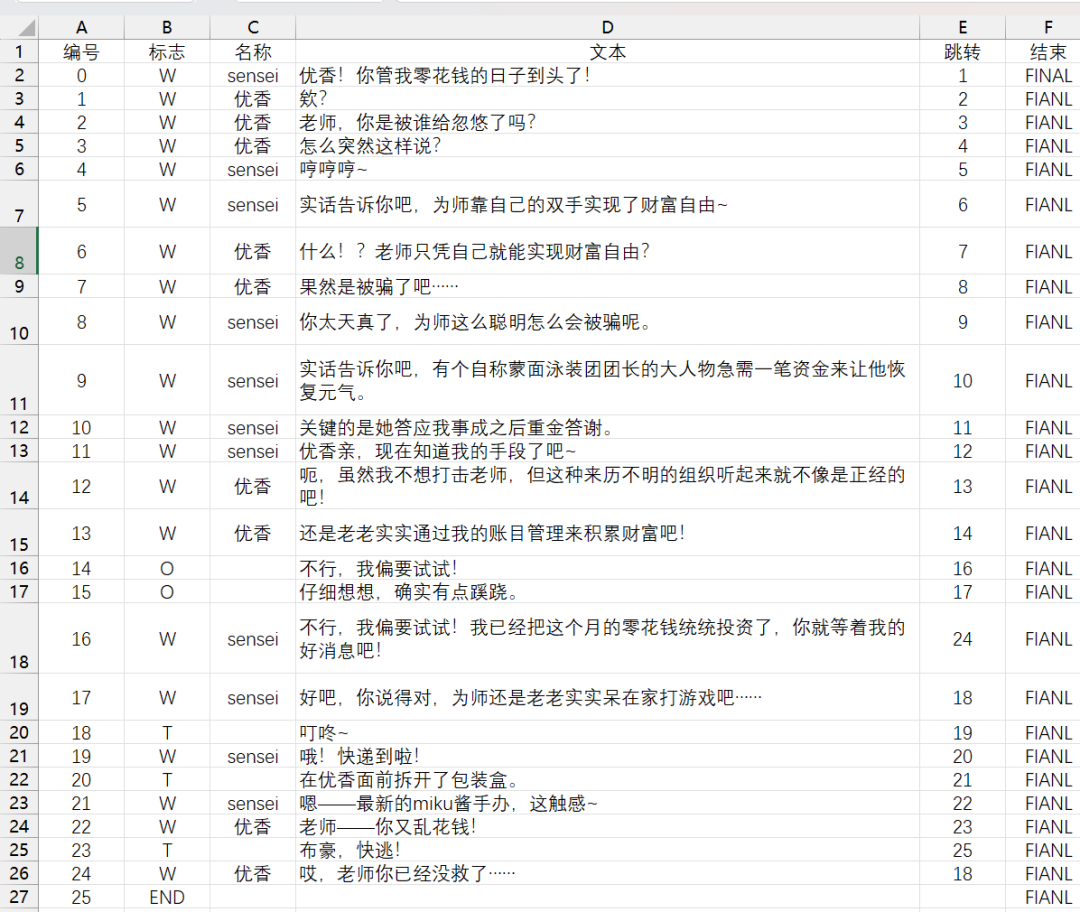
Task: Select column A header
Action: point(81,28)
